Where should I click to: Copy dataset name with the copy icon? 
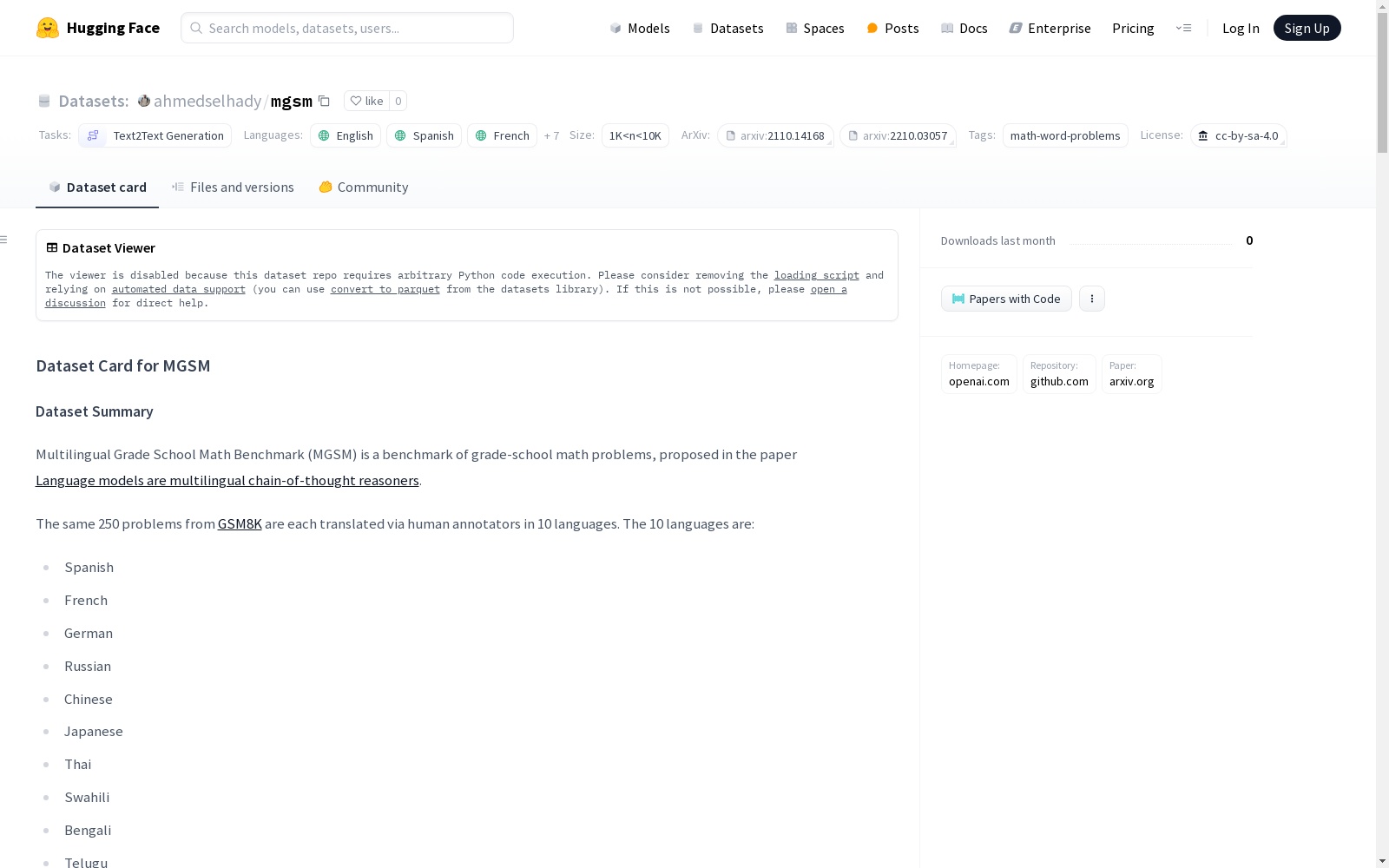coord(324,101)
